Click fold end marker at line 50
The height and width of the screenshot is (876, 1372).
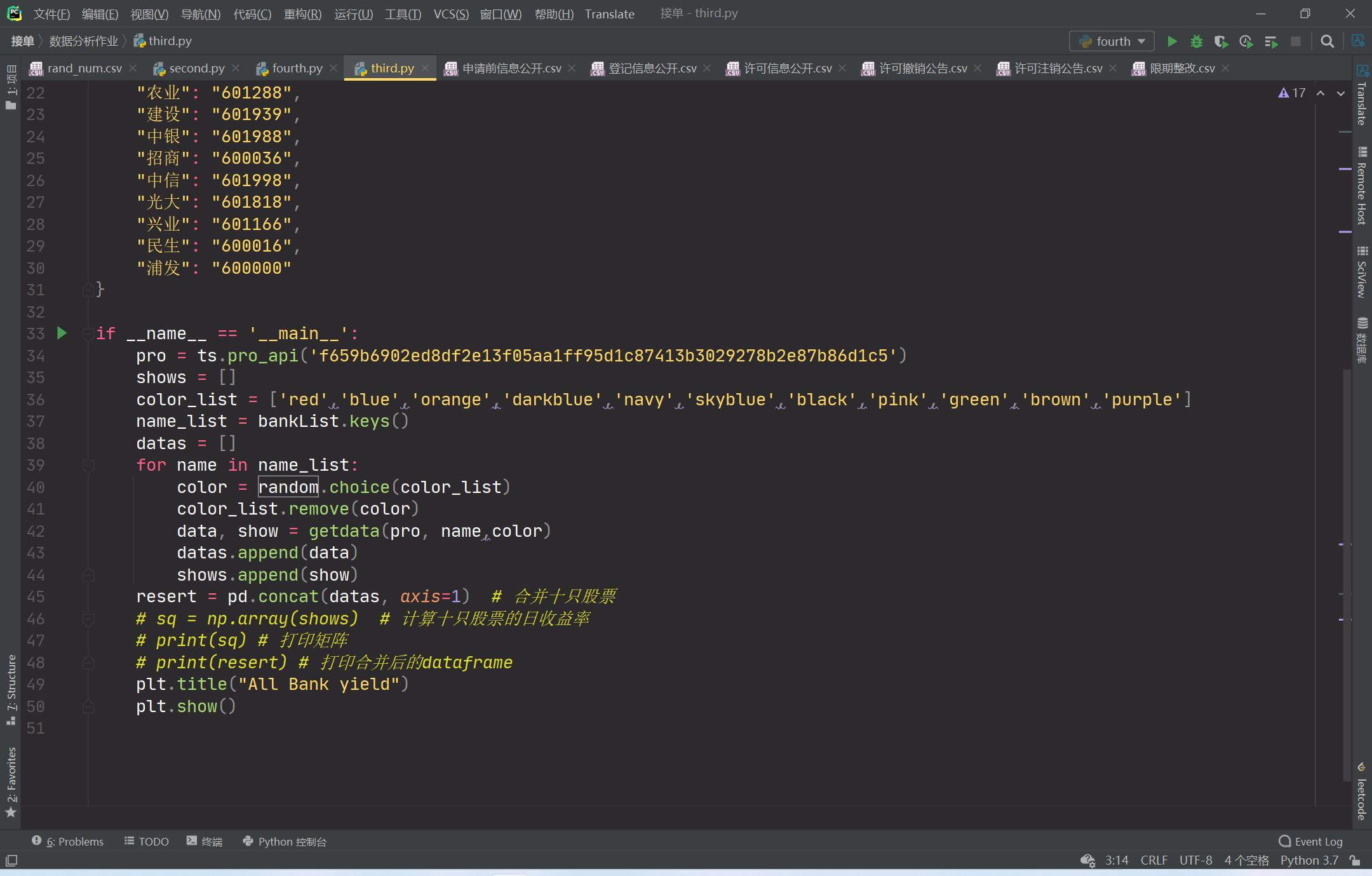(x=88, y=706)
